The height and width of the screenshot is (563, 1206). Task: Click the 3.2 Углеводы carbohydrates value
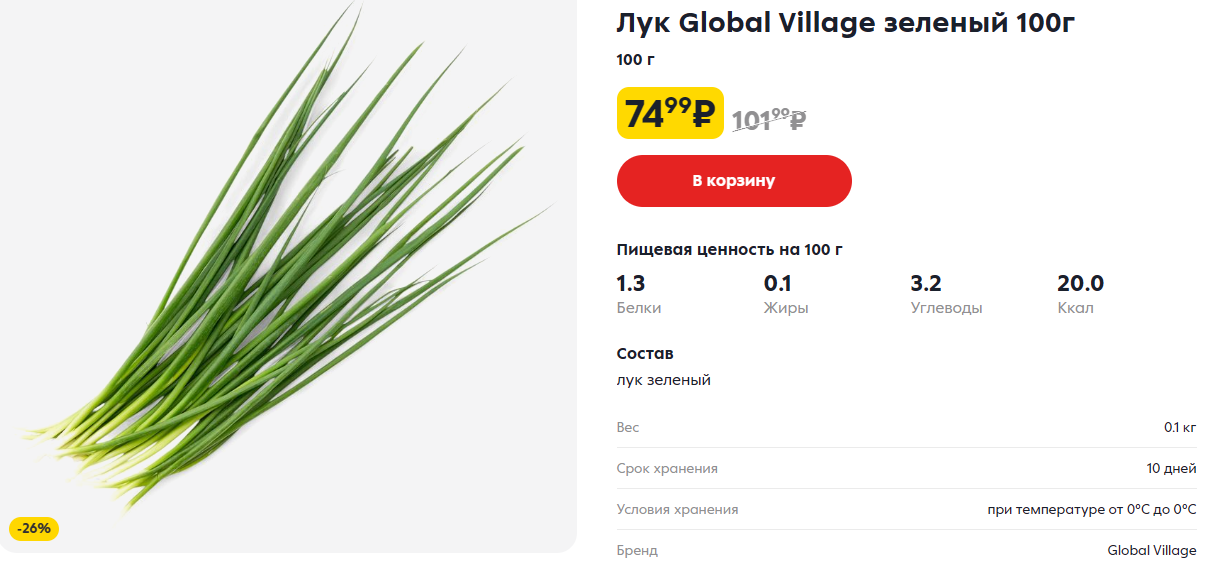pos(946,294)
